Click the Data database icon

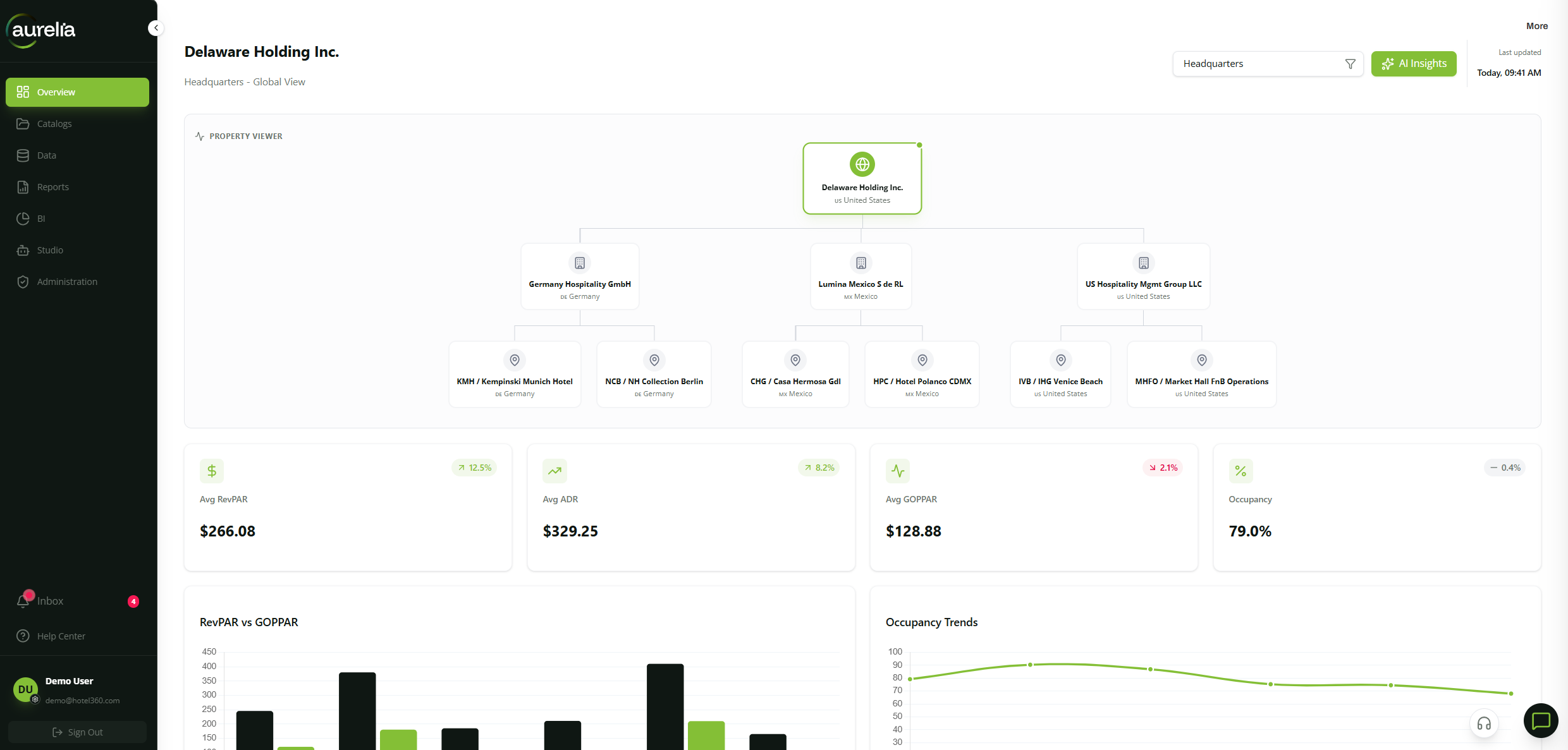coord(23,155)
